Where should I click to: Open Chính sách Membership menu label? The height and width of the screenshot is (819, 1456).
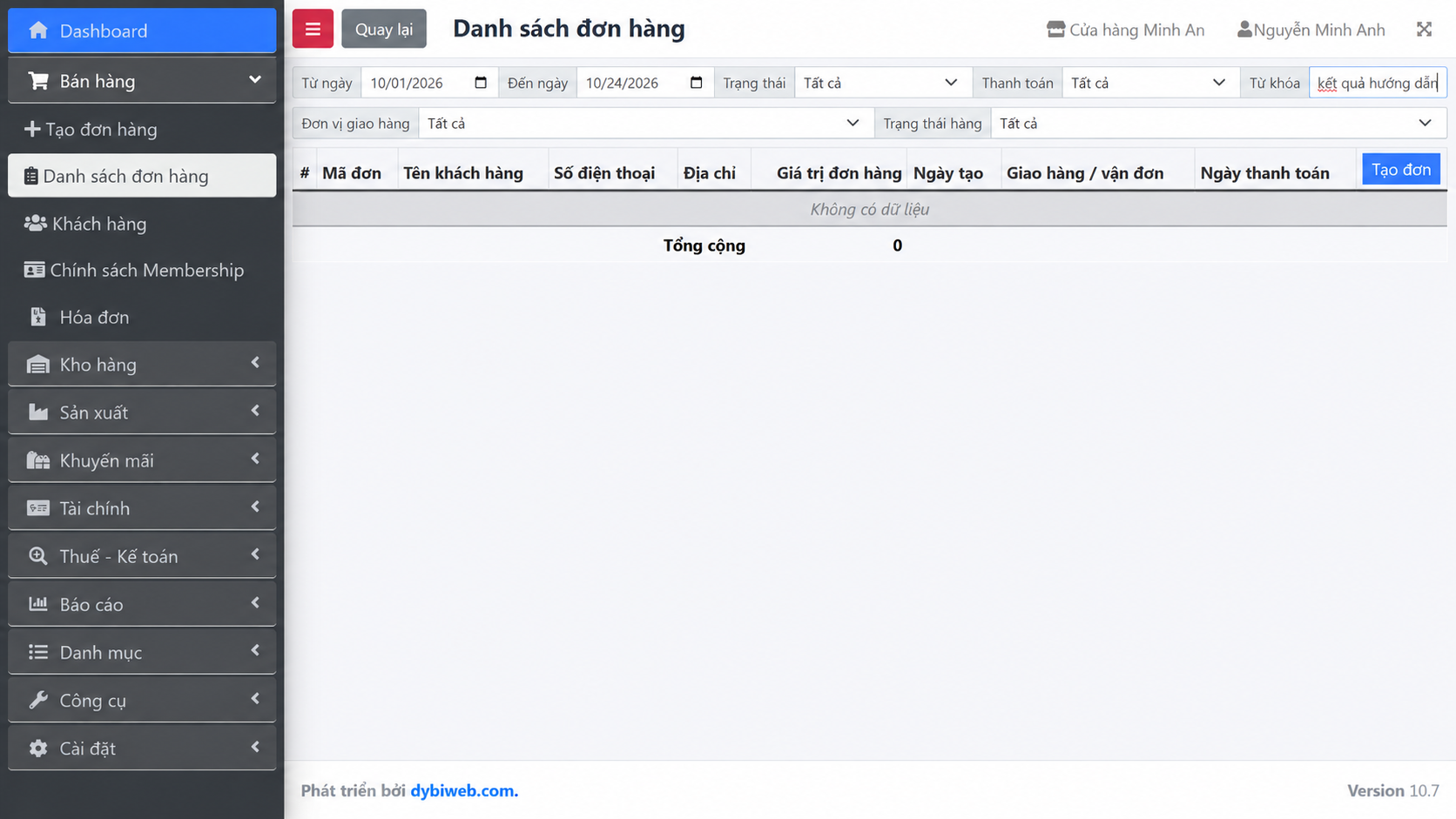pyautogui.click(x=147, y=270)
